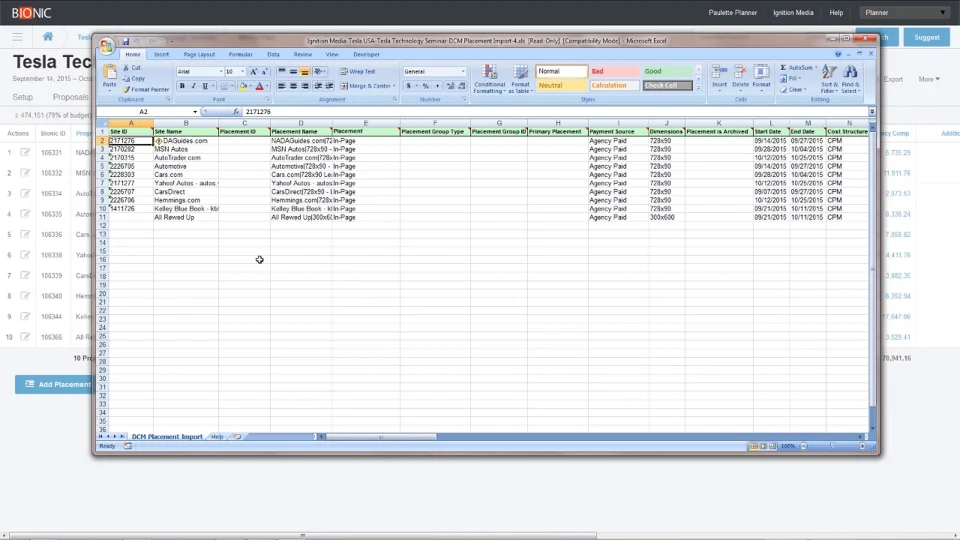Click the Find & Select binoculars icon
The image size is (960, 540).
(x=850, y=78)
